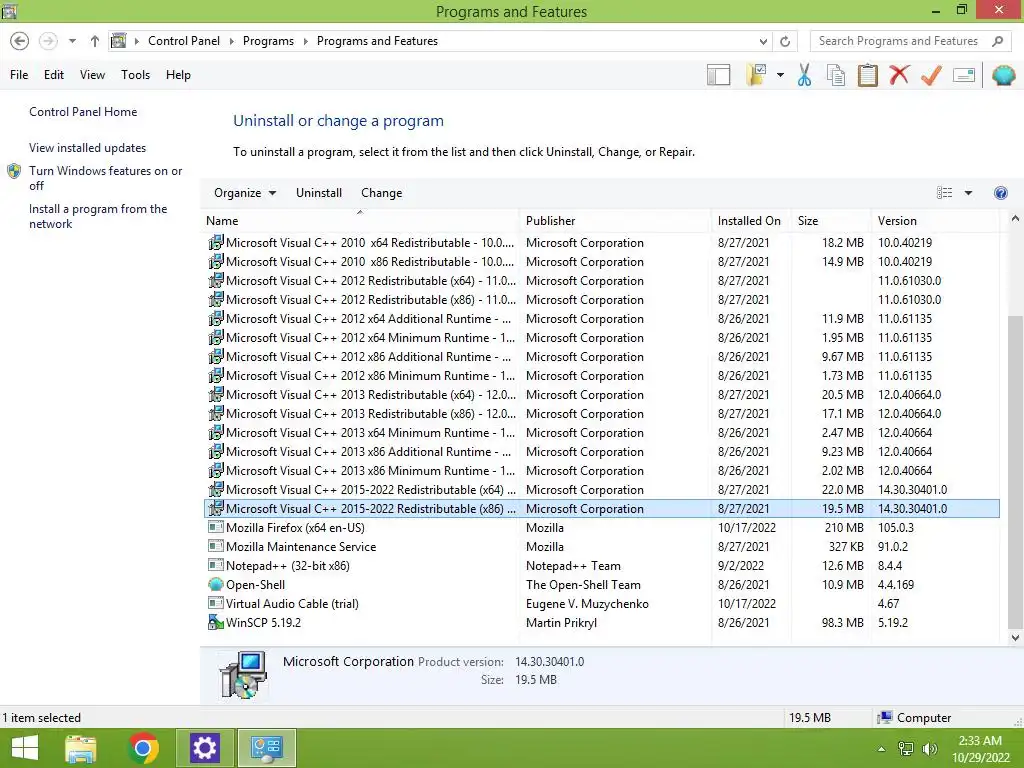Click the Back navigation arrow

pyautogui.click(x=20, y=41)
